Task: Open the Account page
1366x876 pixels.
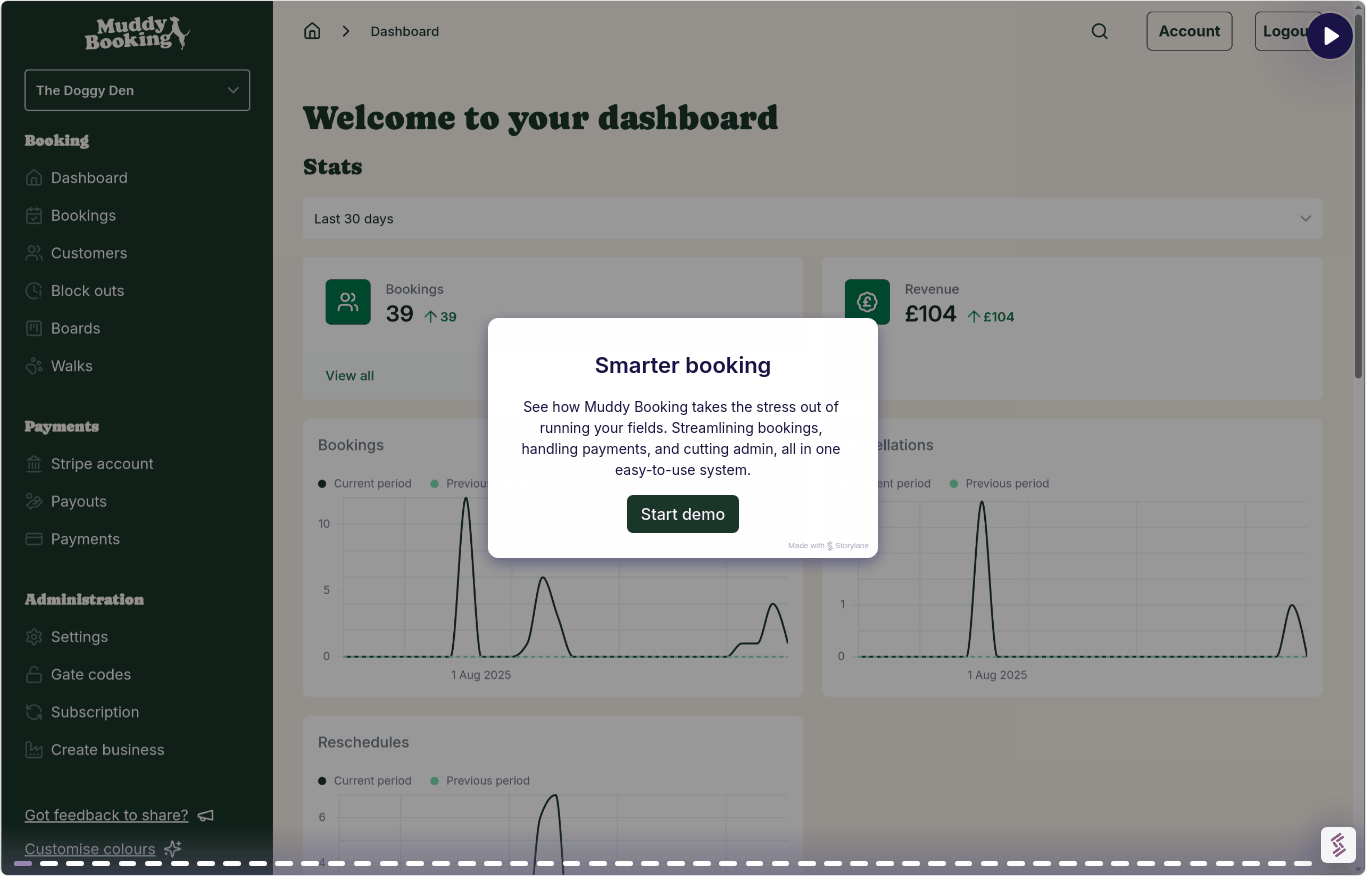Action: (1189, 31)
